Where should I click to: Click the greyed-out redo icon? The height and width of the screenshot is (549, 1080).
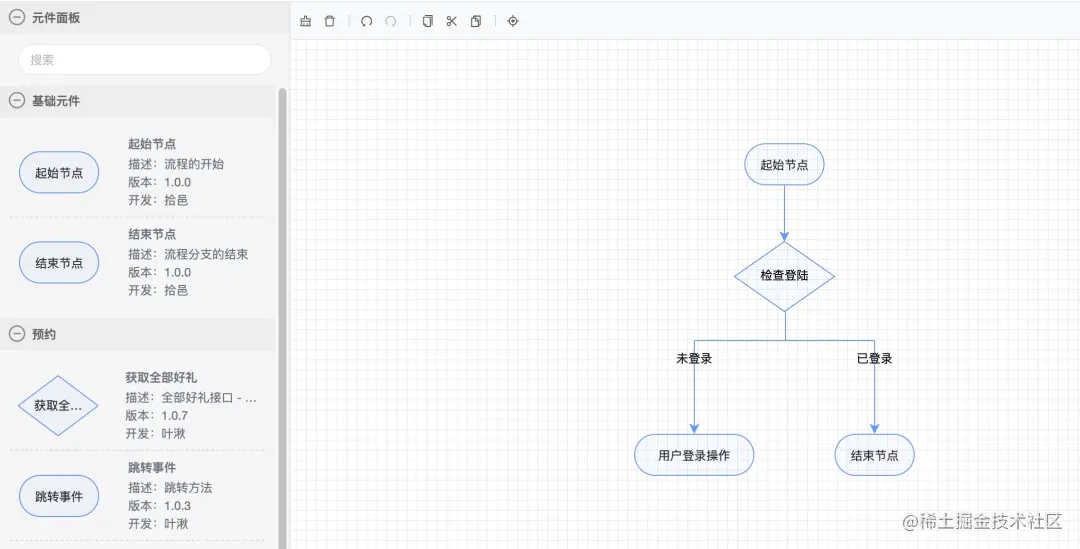(x=391, y=21)
